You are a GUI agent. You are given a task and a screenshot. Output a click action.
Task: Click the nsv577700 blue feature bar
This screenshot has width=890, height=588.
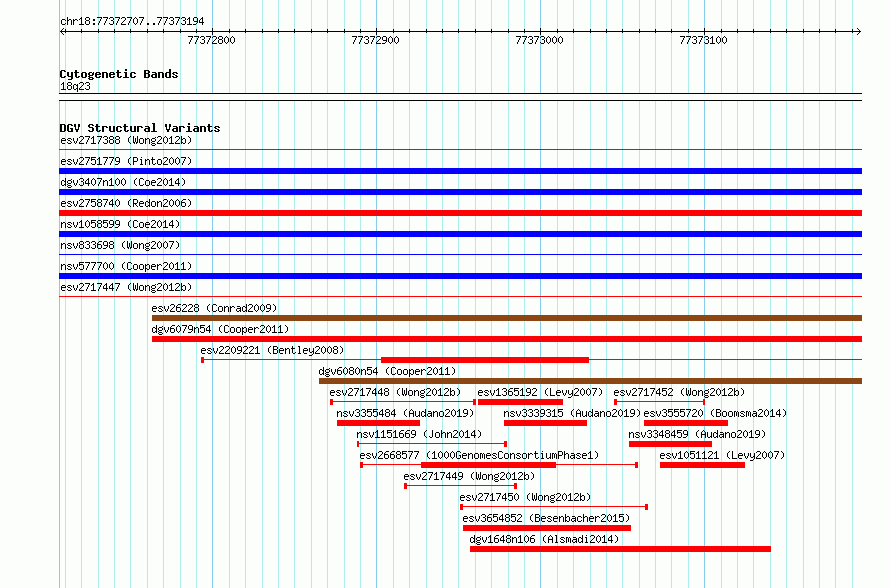460,276
